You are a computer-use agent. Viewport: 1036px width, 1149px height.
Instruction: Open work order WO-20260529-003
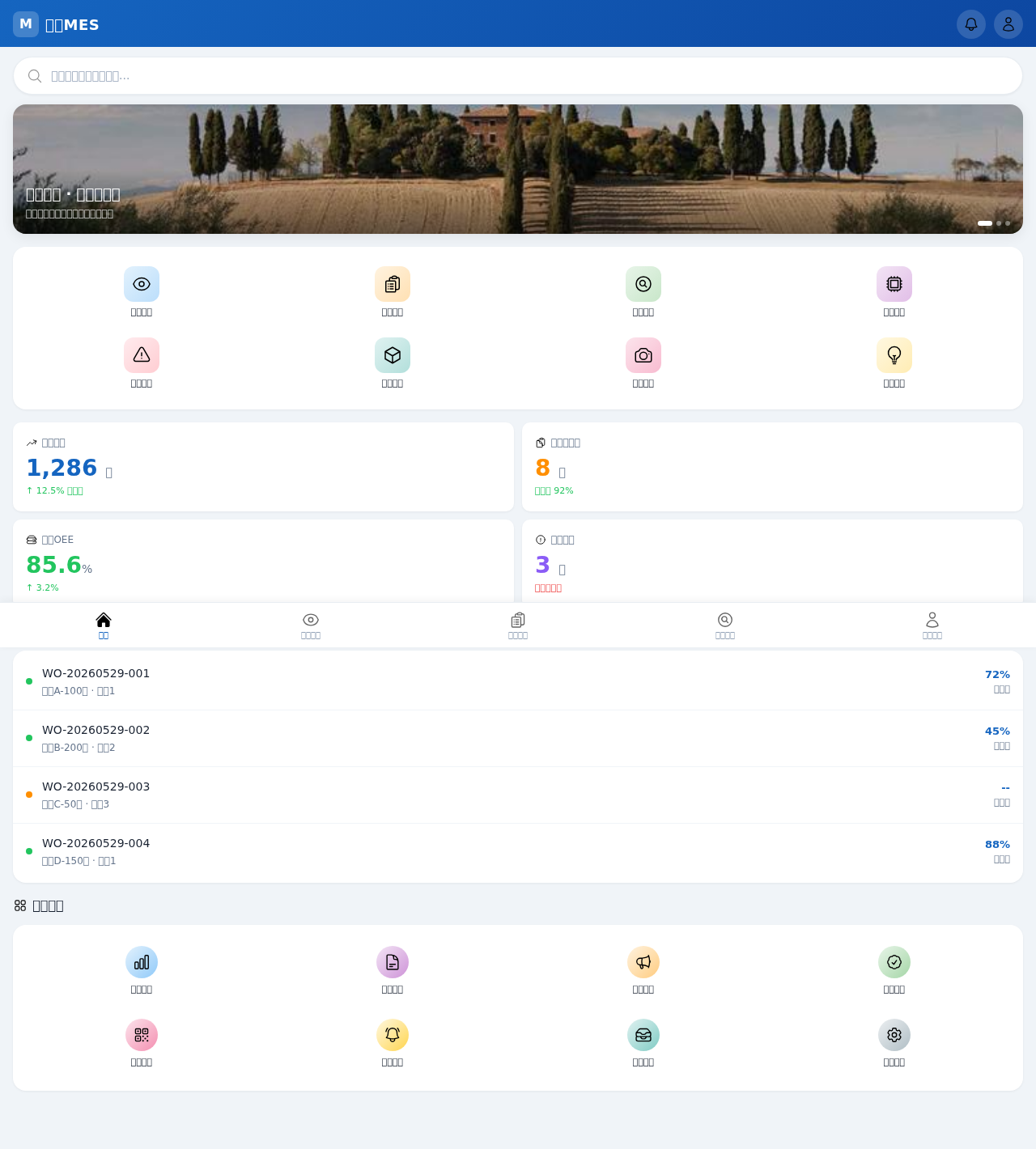coord(518,795)
